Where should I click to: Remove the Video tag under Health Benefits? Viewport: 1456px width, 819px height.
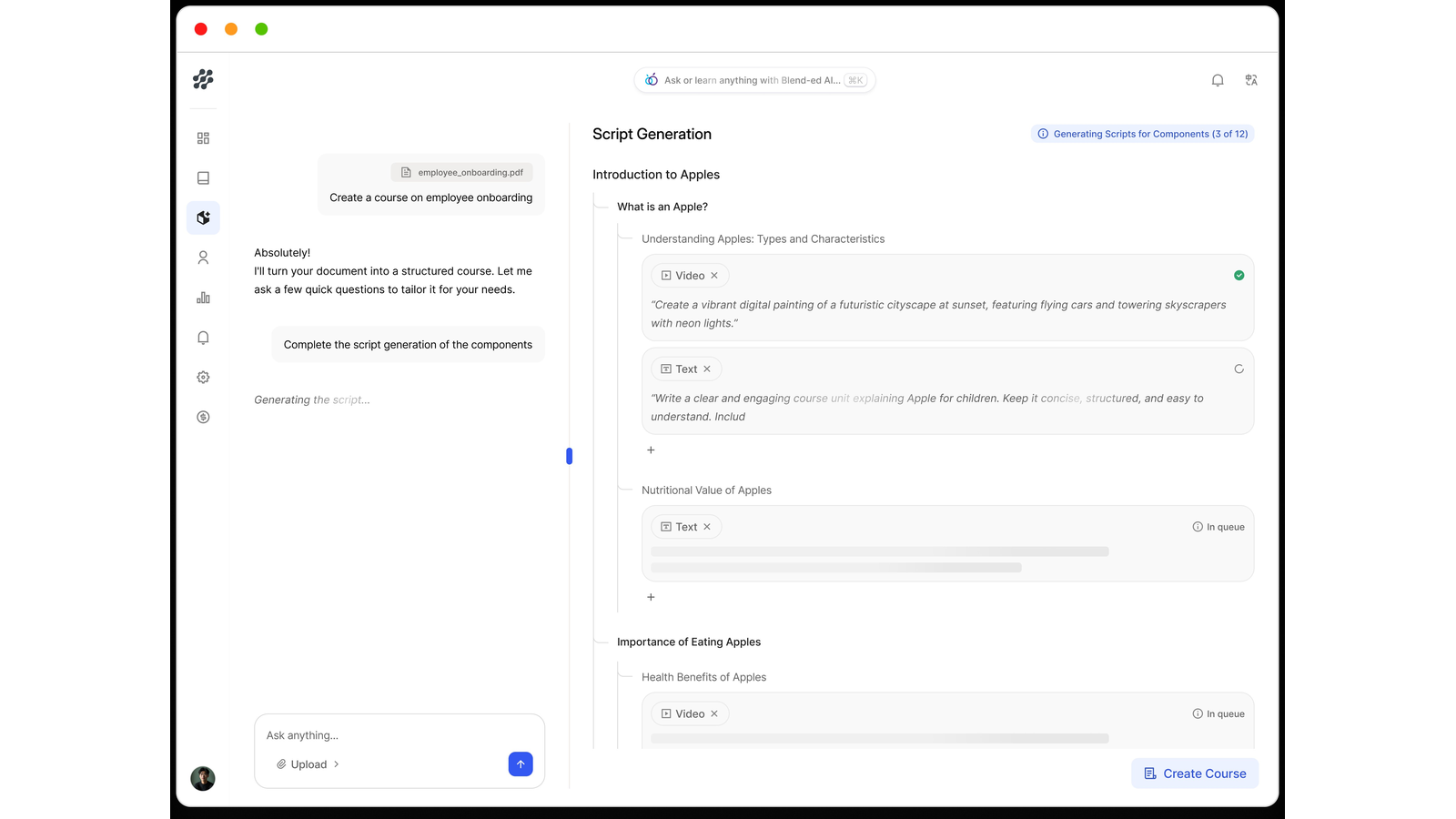714,714
